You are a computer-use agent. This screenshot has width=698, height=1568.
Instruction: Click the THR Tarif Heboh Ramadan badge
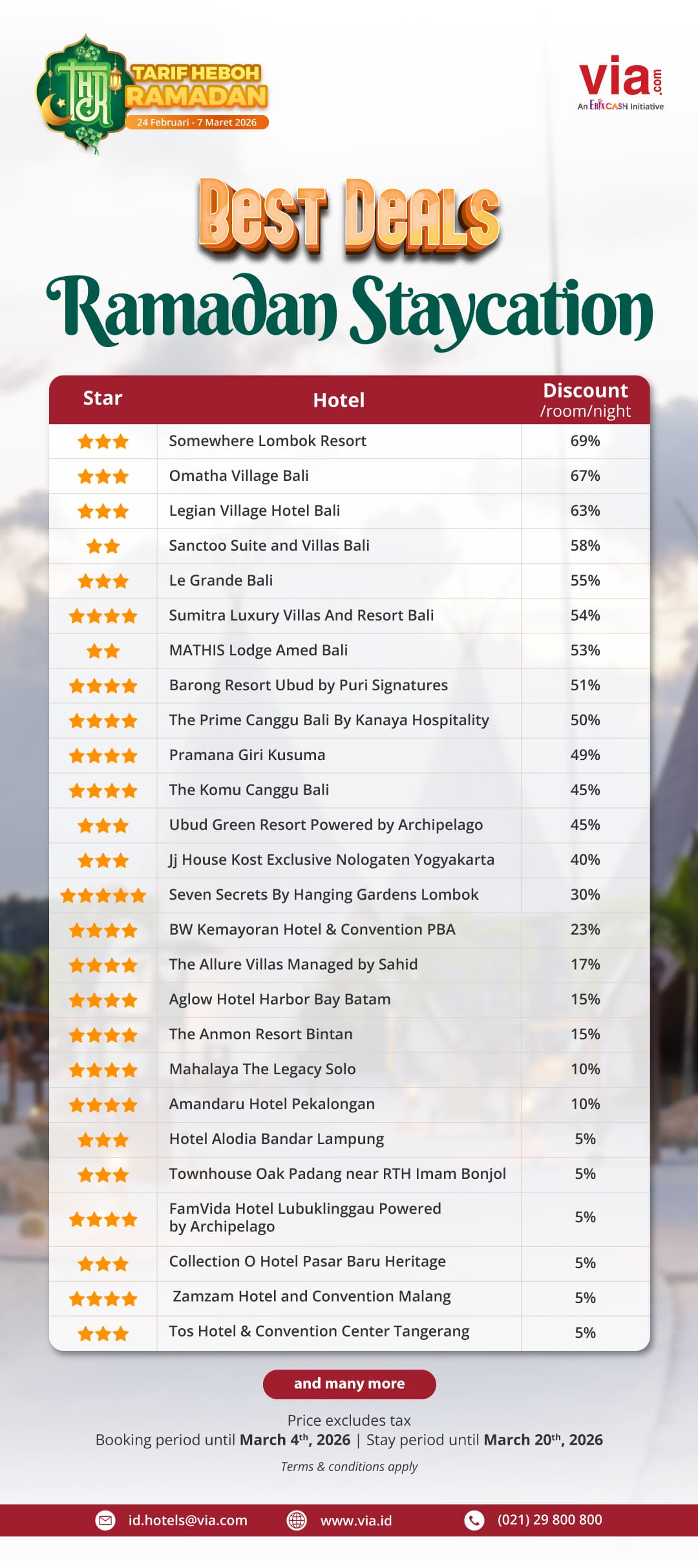coord(153,94)
